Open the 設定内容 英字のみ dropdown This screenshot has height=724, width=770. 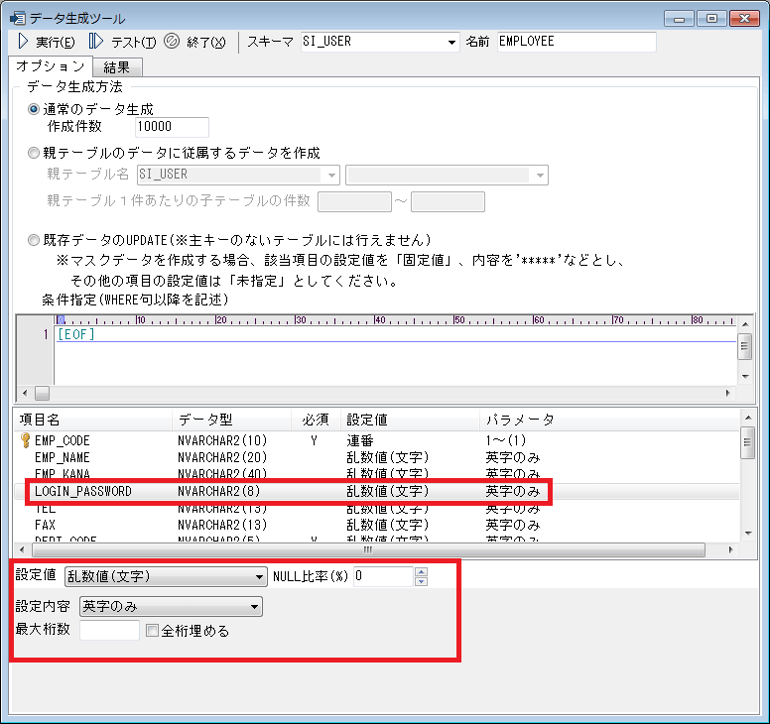coord(256,606)
